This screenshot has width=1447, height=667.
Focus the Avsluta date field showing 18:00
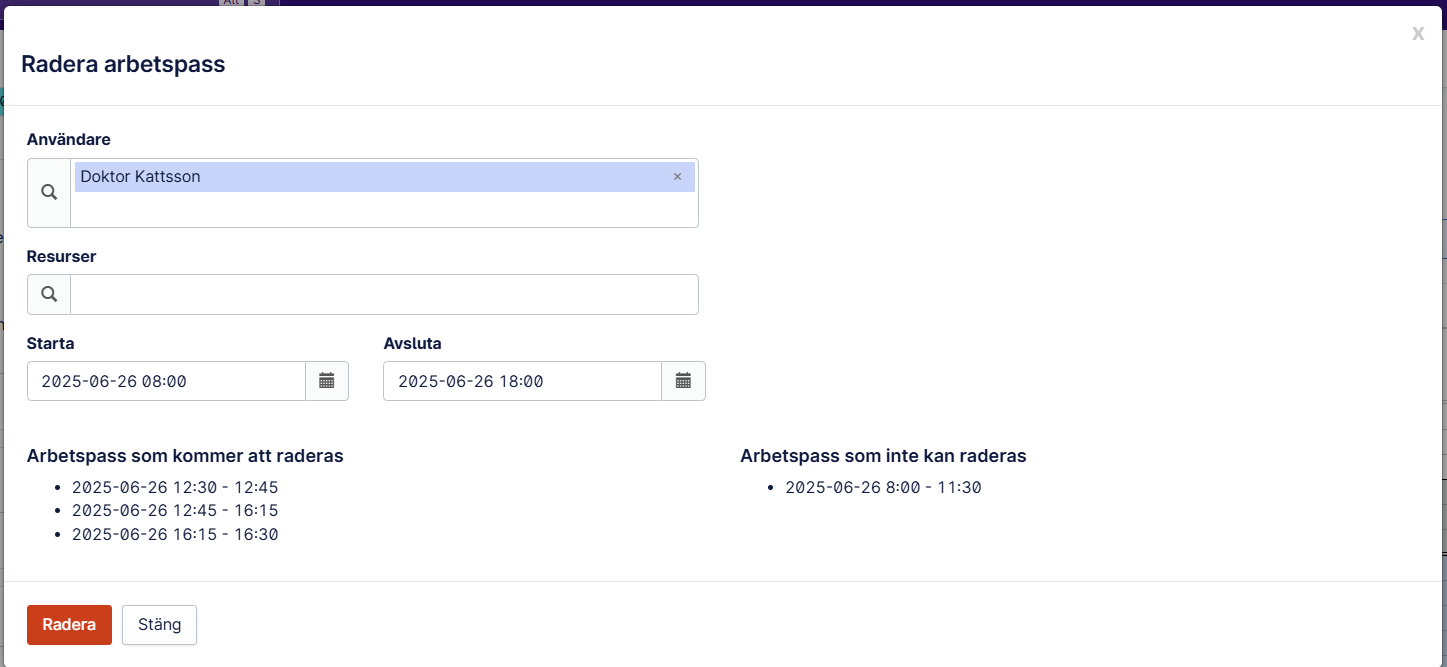point(522,381)
